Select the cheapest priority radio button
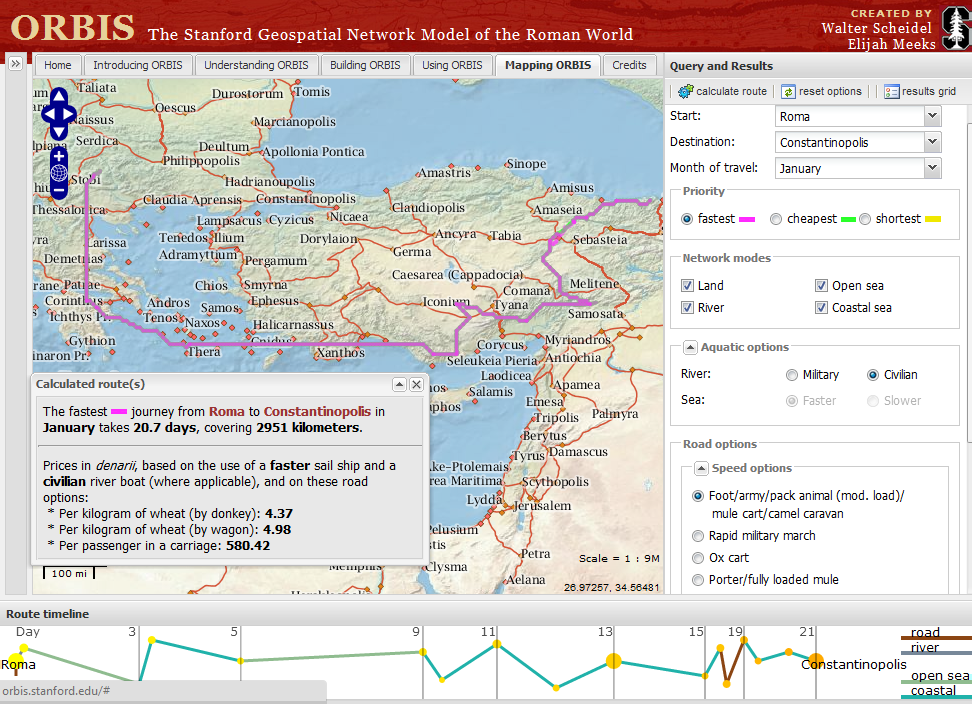This screenshot has width=972, height=704. [775, 219]
